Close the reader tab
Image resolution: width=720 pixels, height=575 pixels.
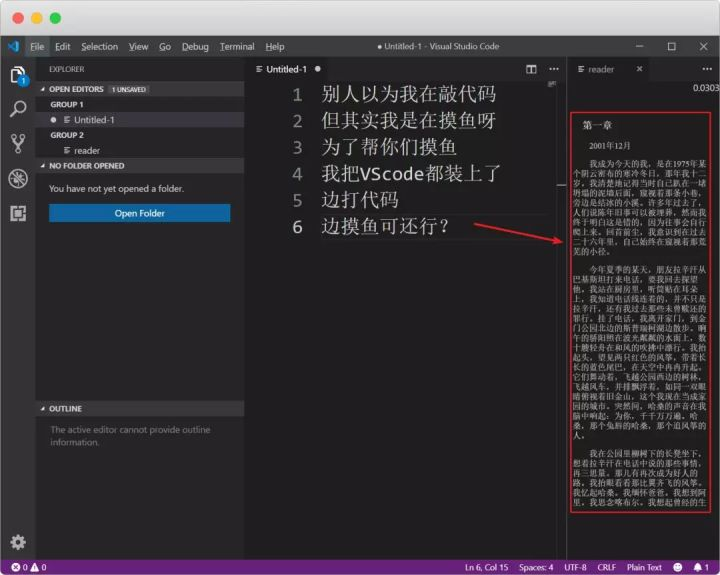point(639,69)
